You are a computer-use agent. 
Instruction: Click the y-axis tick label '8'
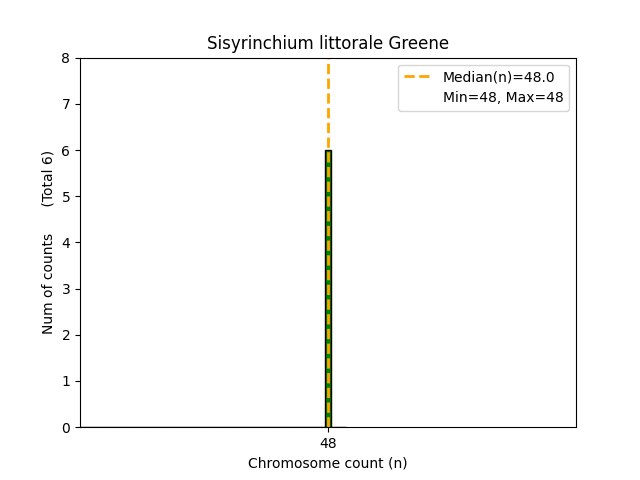[x=66, y=58]
